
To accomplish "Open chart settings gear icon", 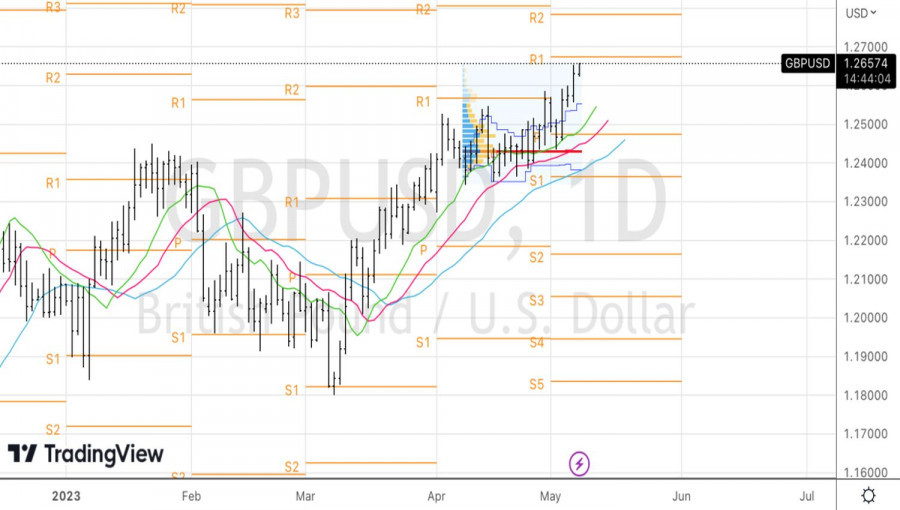I will click(868, 495).
